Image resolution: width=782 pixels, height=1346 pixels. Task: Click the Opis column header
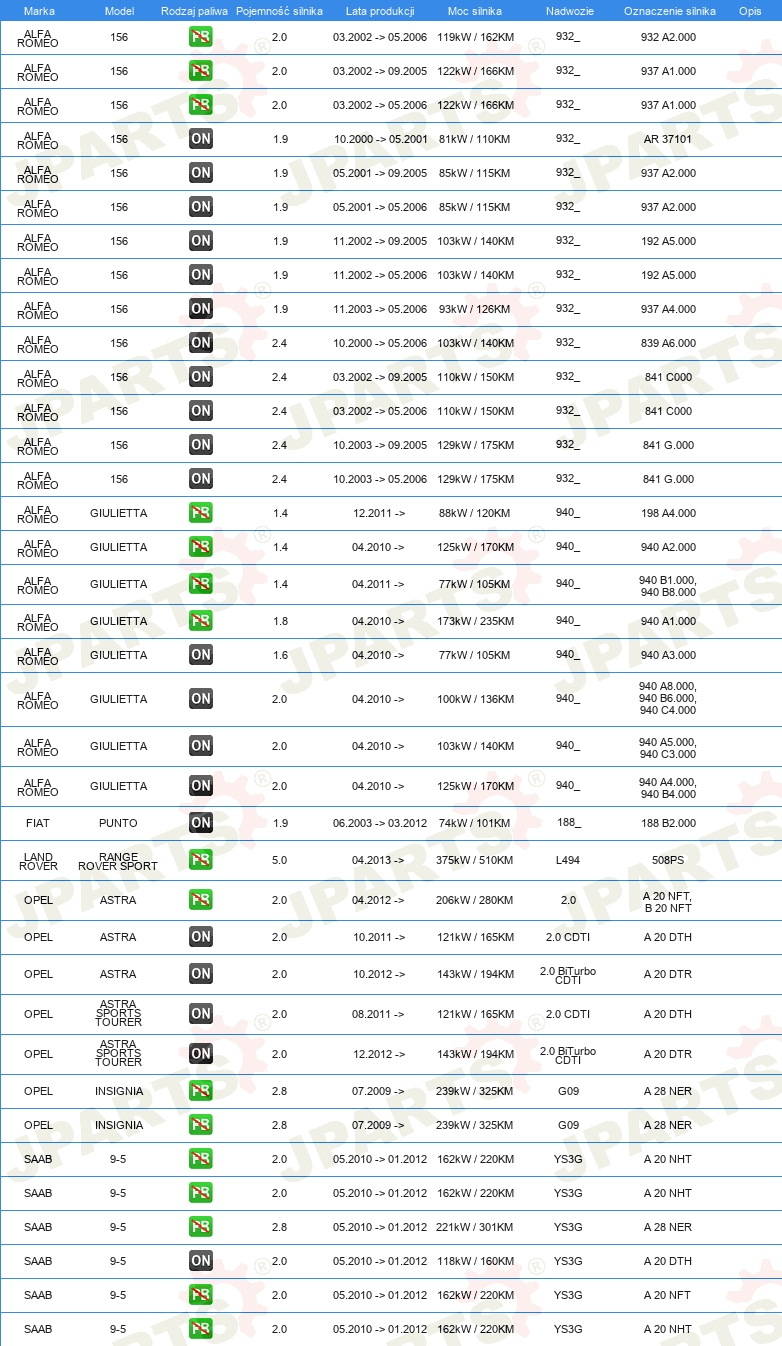click(750, 11)
